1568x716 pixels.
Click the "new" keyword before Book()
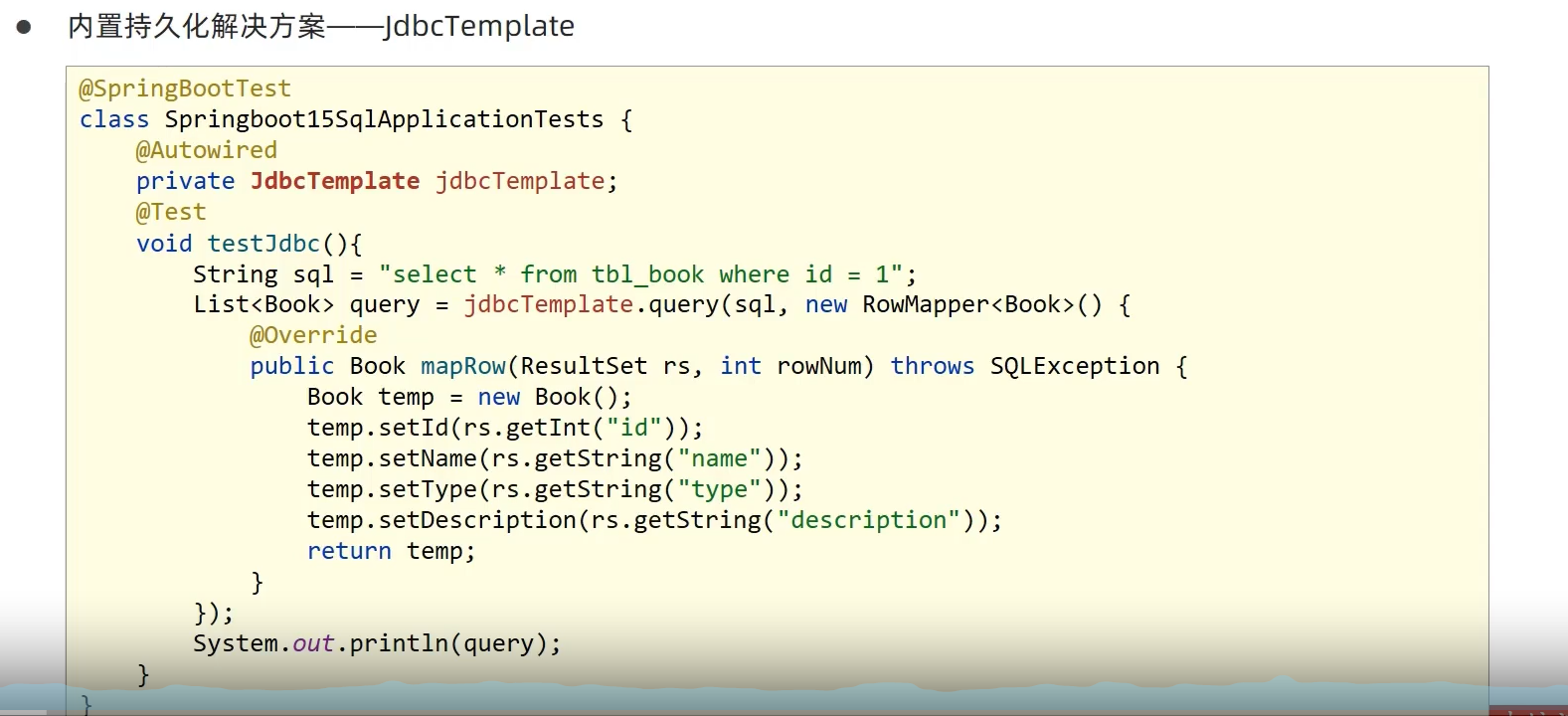pyautogui.click(x=499, y=397)
